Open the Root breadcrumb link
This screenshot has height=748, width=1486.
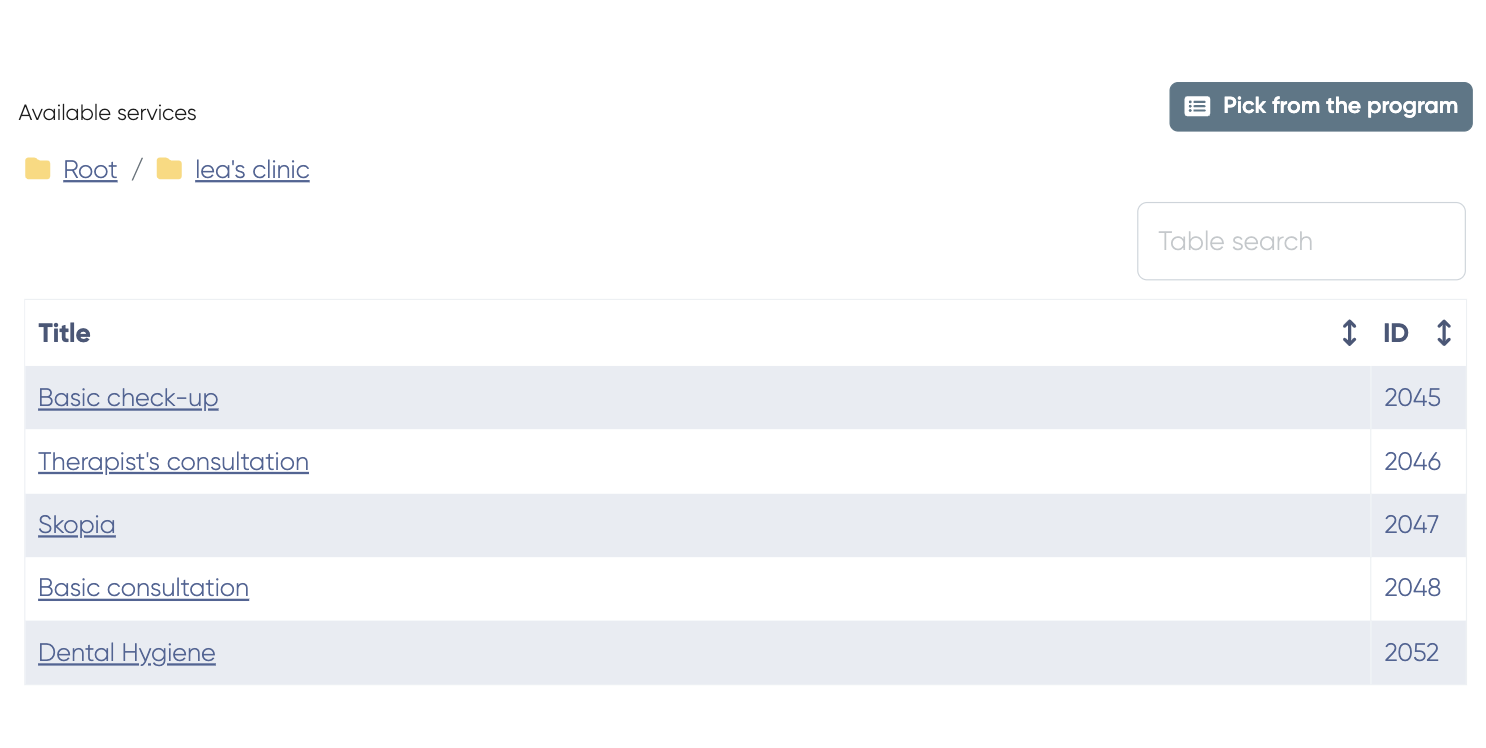pos(90,170)
